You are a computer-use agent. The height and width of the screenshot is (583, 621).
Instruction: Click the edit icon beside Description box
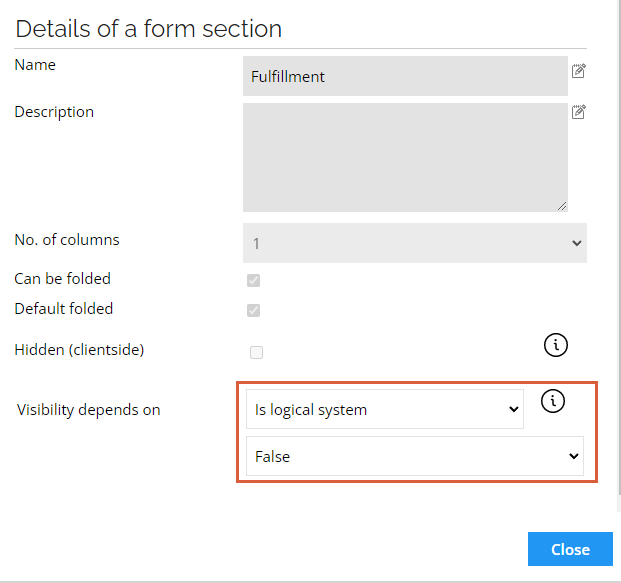click(579, 112)
